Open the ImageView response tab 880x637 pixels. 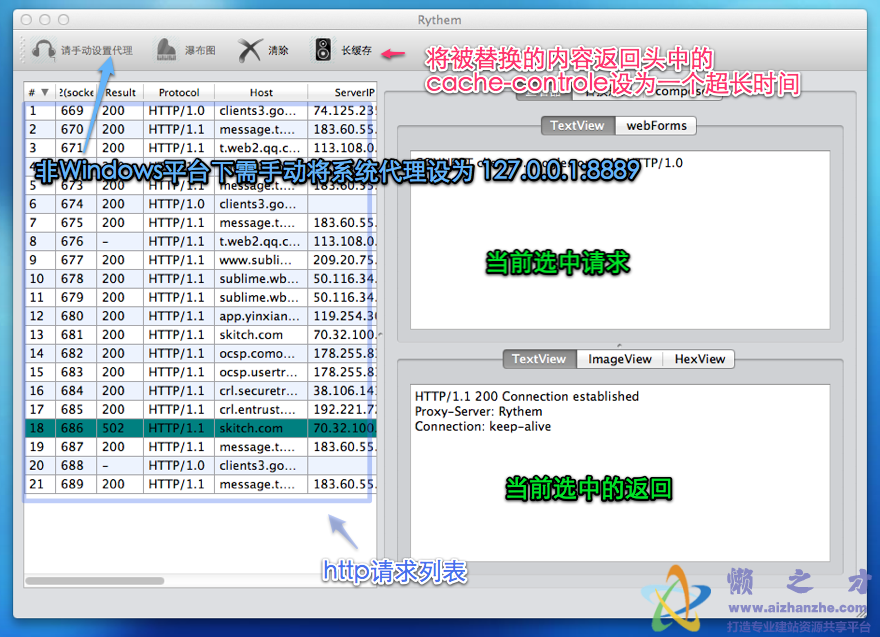620,359
